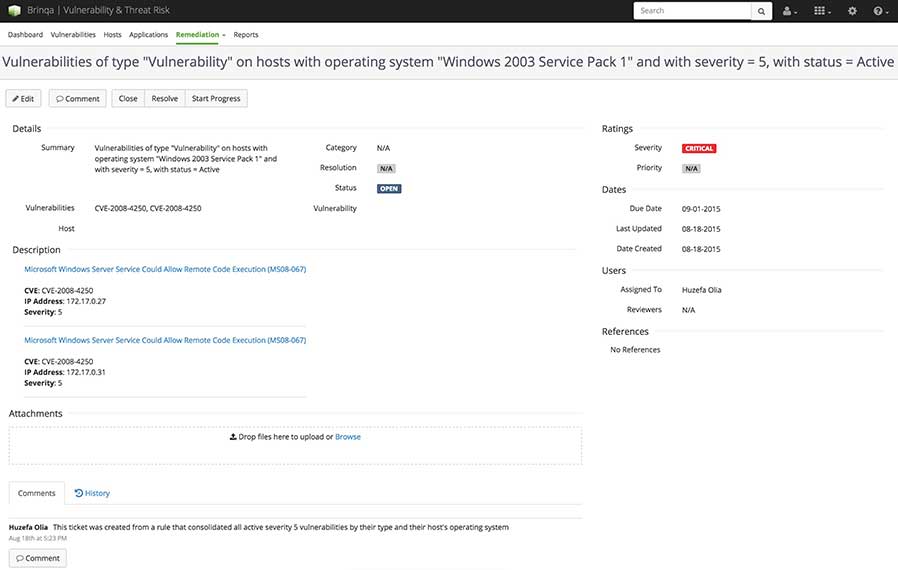The width and height of the screenshot is (898, 570).
Task: Click the OPEN status badge
Action: 389,188
